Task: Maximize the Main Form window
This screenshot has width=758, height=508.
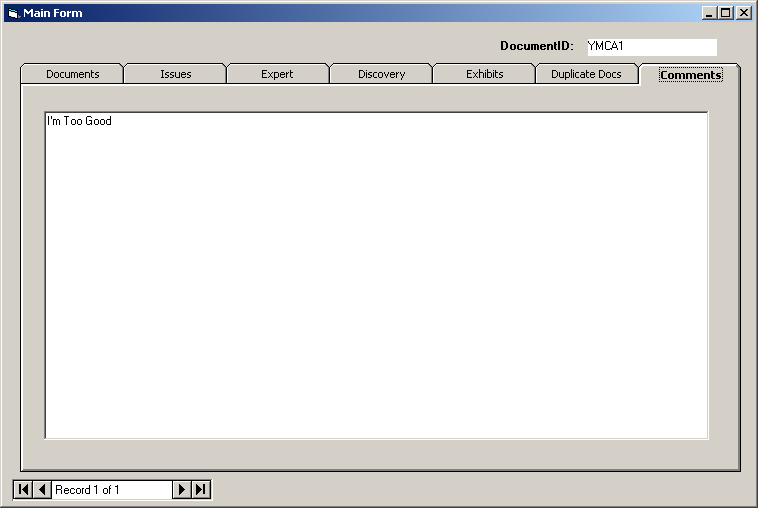Action: pyautogui.click(x=726, y=13)
